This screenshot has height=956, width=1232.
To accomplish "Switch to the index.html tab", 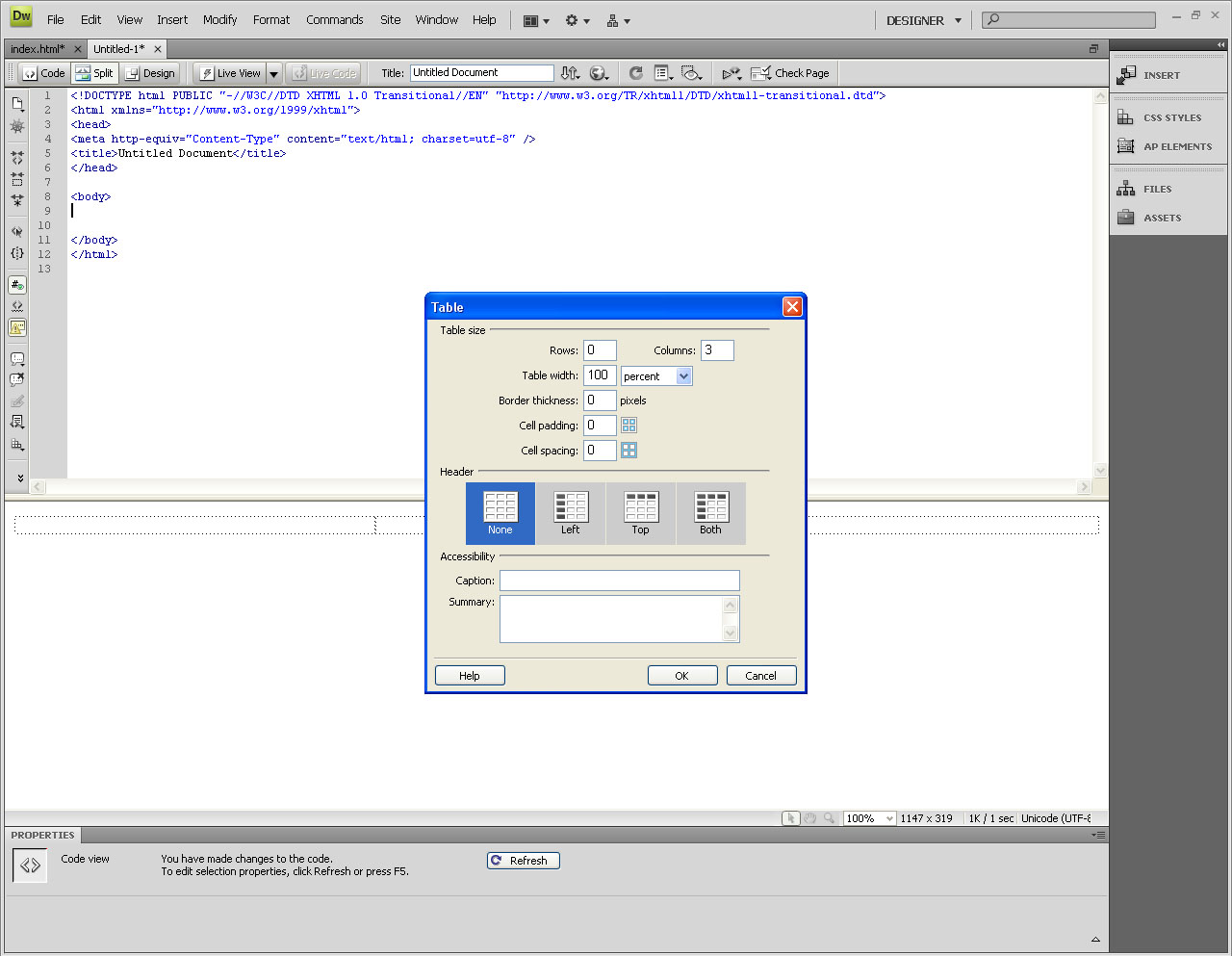I will click(x=38, y=49).
